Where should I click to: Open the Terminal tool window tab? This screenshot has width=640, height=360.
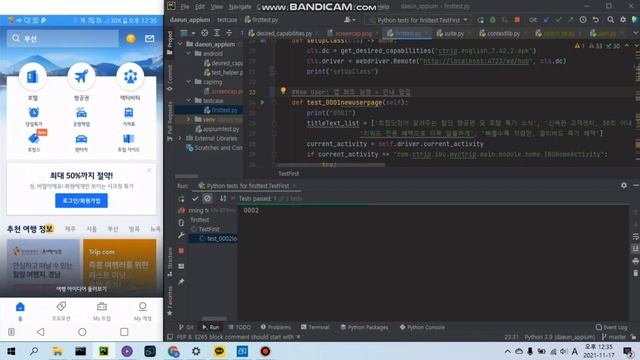[315, 327]
